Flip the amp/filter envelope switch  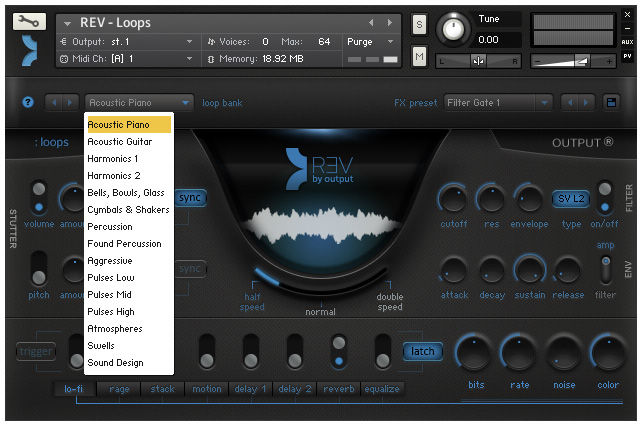tap(606, 268)
